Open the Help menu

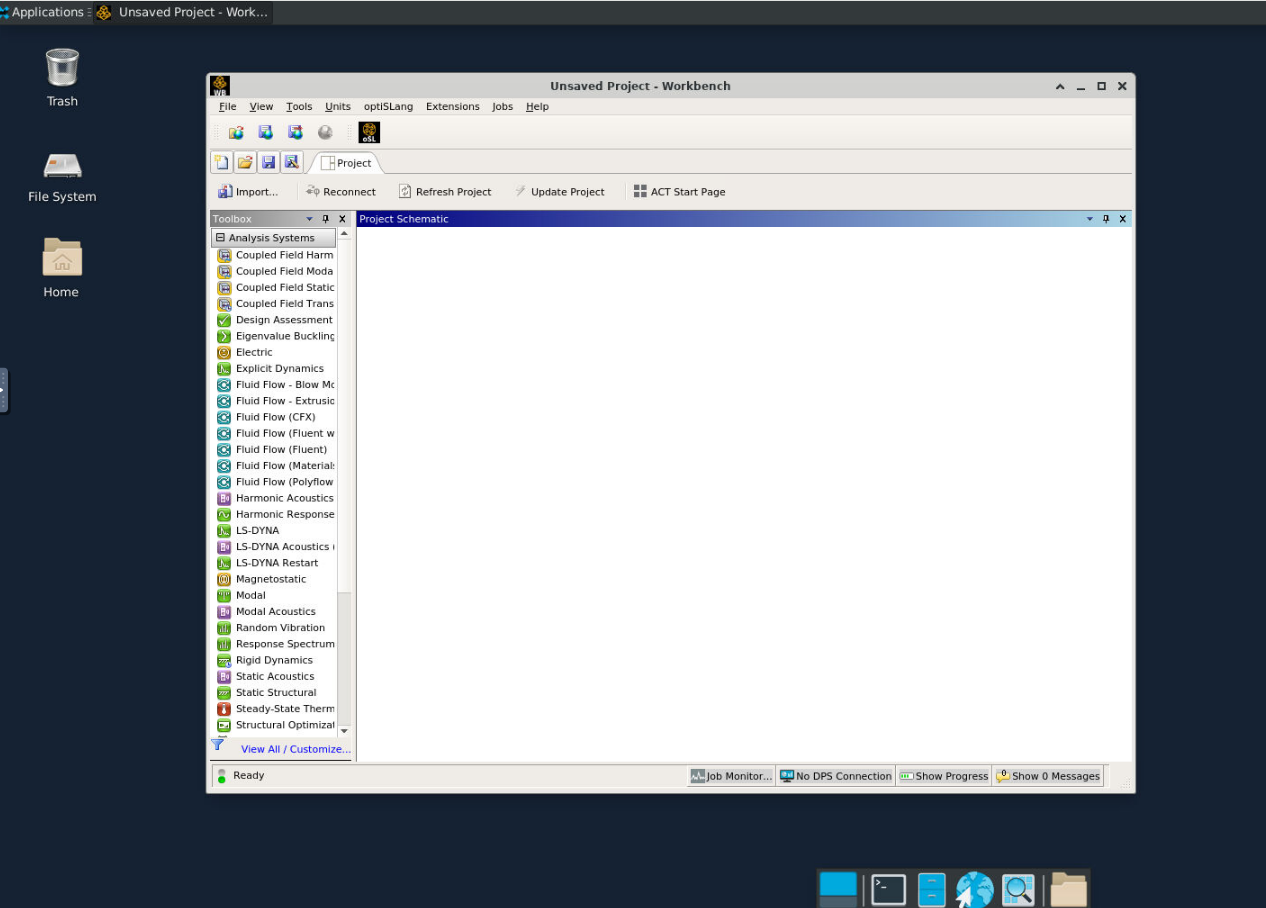click(537, 106)
